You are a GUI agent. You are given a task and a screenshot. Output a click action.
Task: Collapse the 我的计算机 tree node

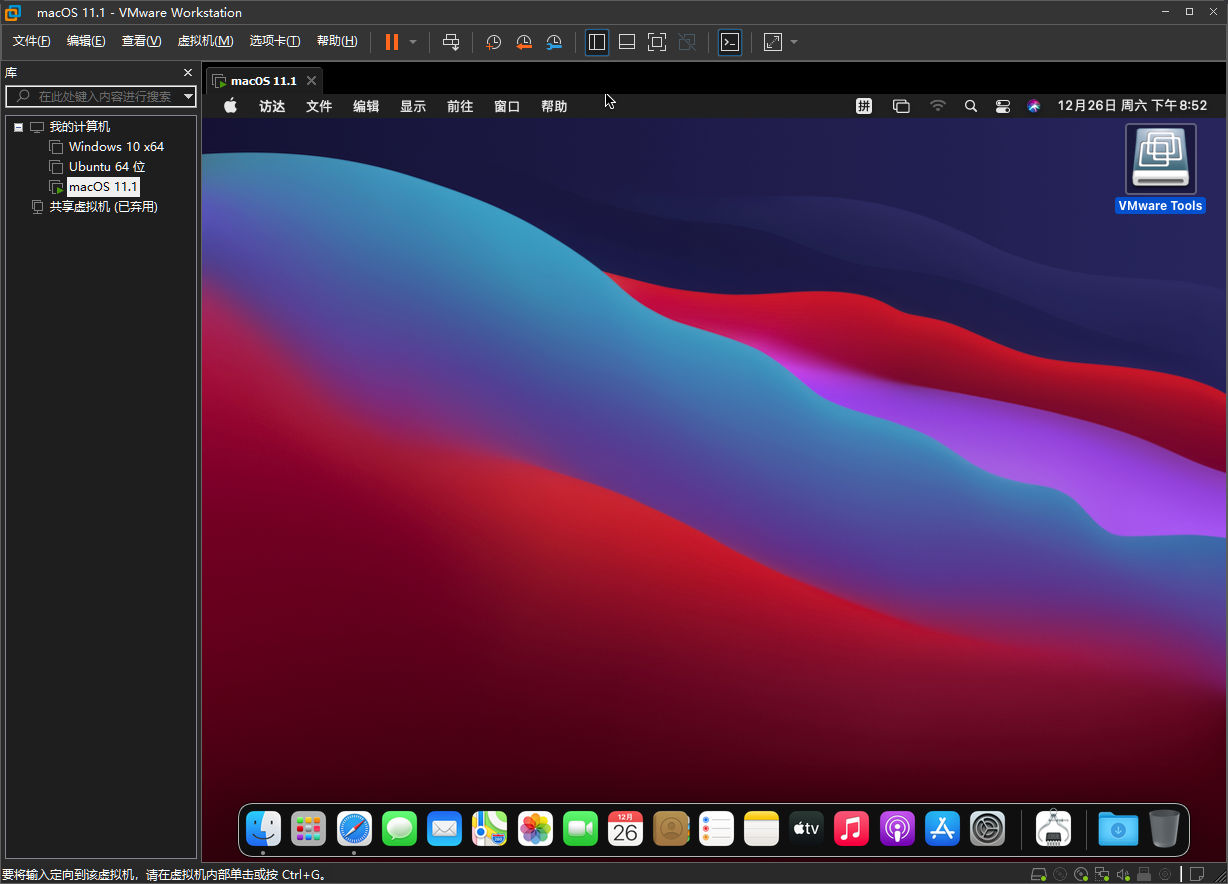pos(18,127)
